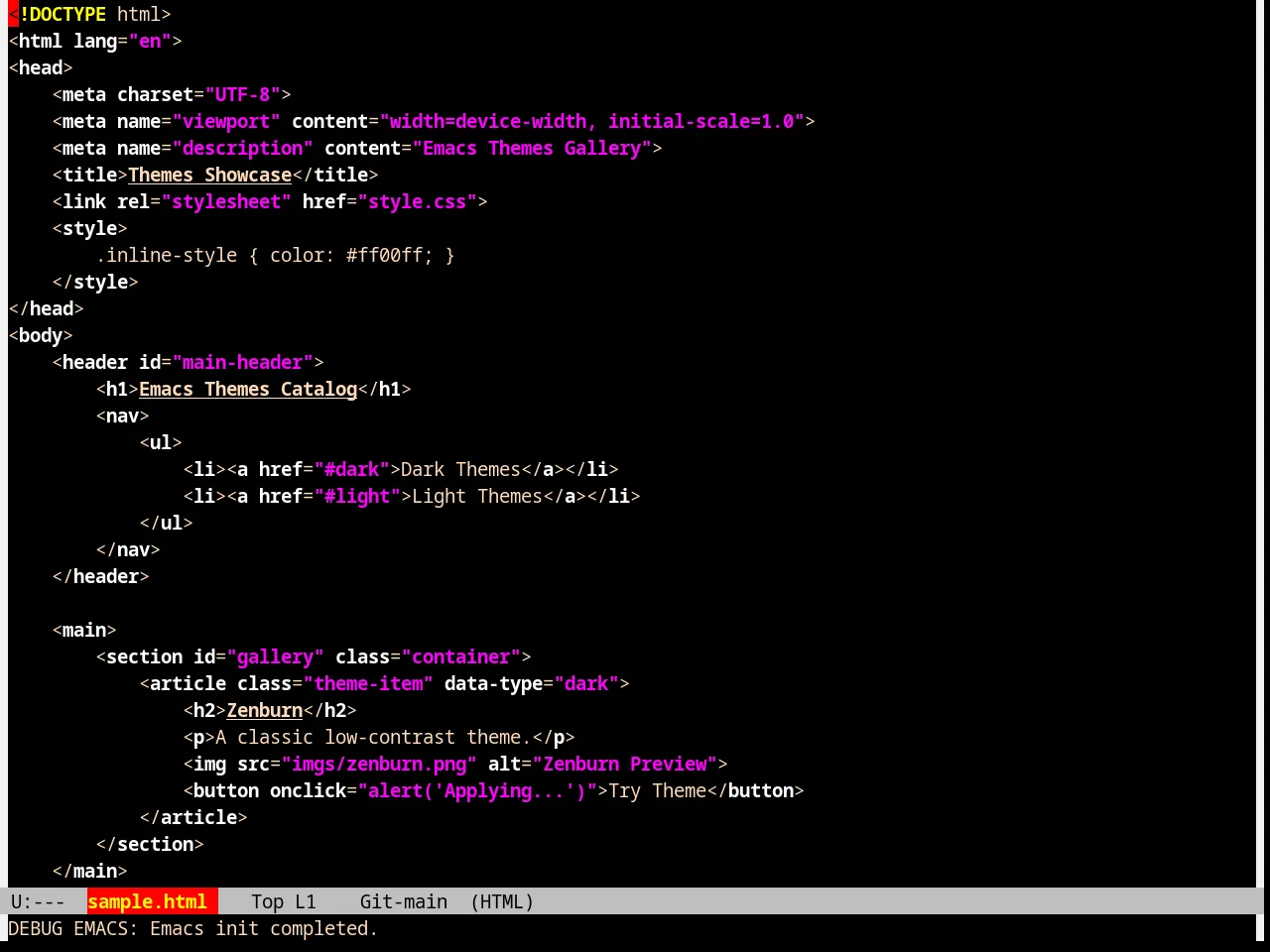Screen dimensions: 1270x952
Task: Click the closing </main> tag
Action: [89, 871]
